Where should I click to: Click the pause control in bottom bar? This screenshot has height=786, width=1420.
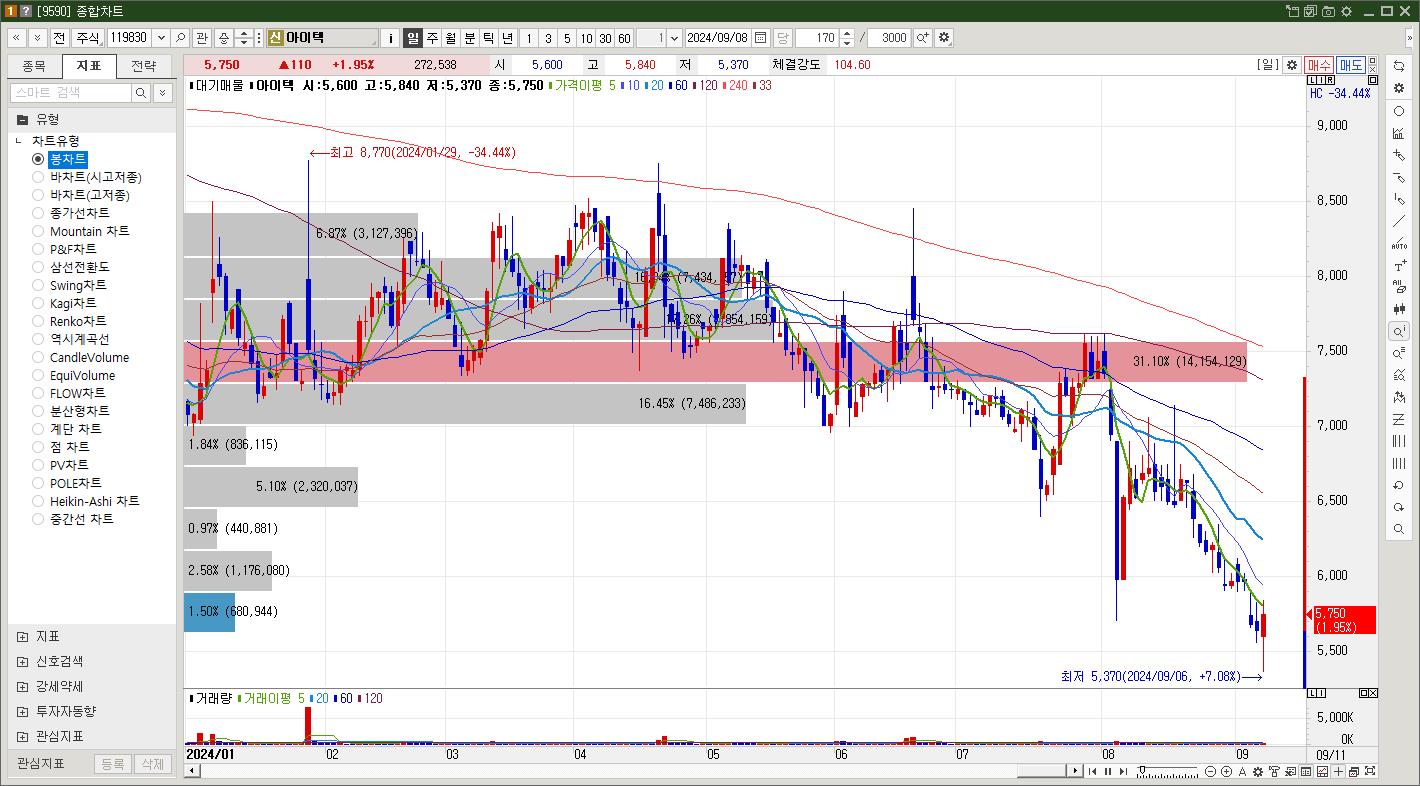pyautogui.click(x=1107, y=771)
